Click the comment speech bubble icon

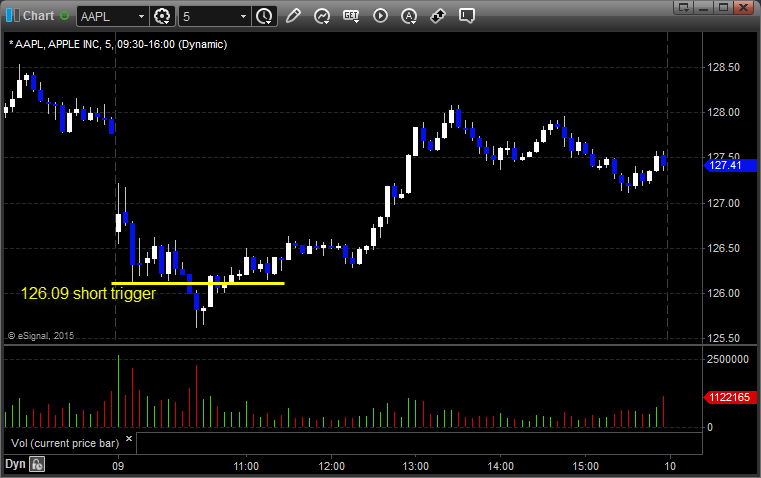coord(466,16)
